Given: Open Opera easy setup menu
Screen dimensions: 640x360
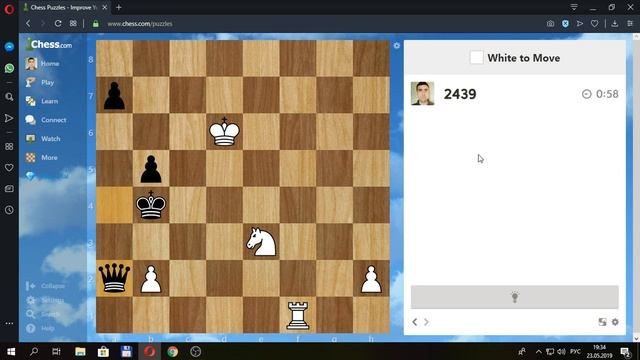Looking at the screenshot, I should click(x=630, y=24).
